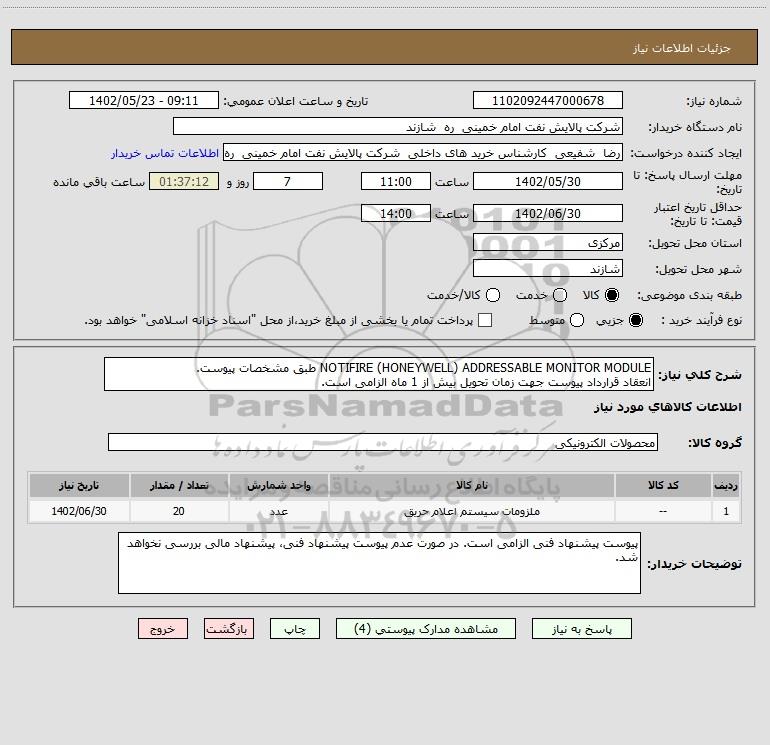Open the اطلاعات تماس خریدار link
770x745 pixels.
(165, 153)
